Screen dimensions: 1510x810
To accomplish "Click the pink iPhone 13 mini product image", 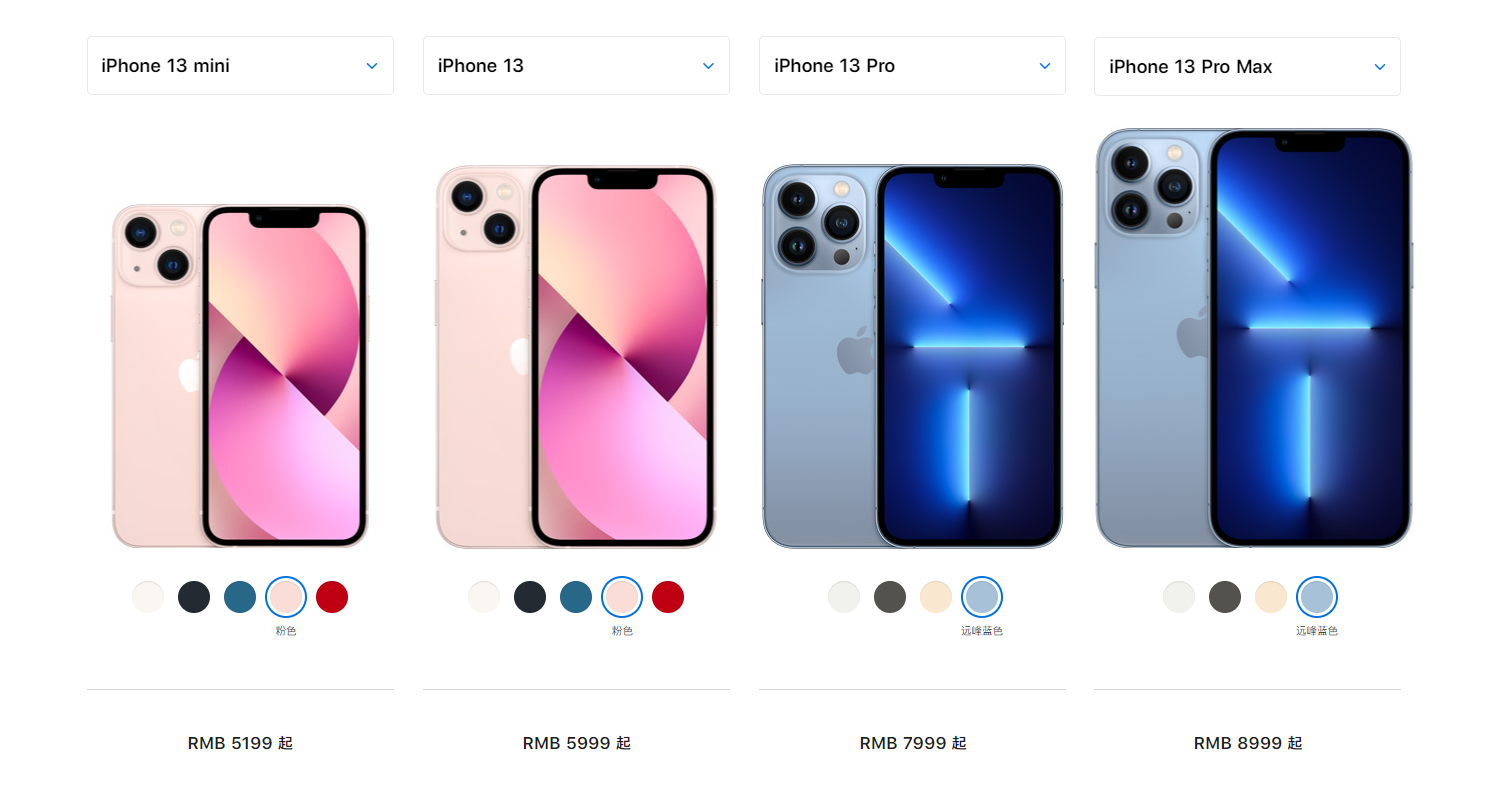I will [x=240, y=376].
